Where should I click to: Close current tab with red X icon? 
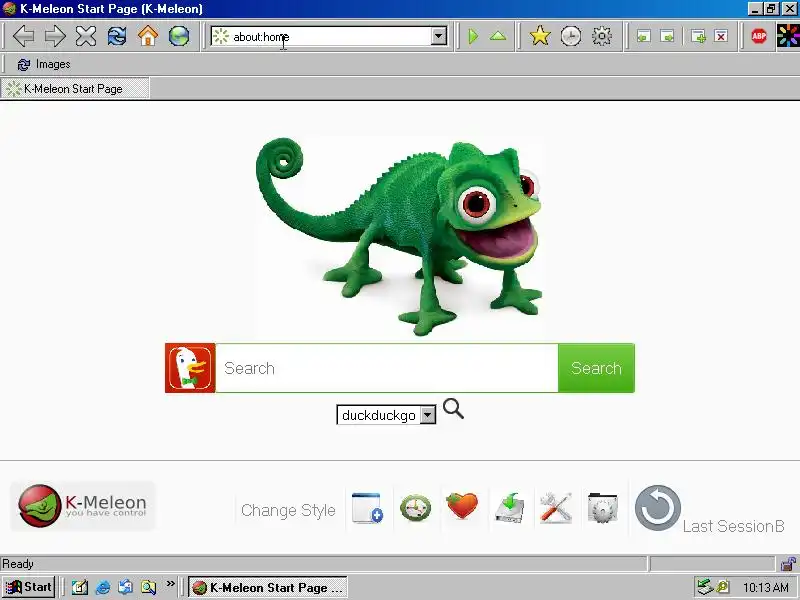pyautogui.click(x=721, y=36)
